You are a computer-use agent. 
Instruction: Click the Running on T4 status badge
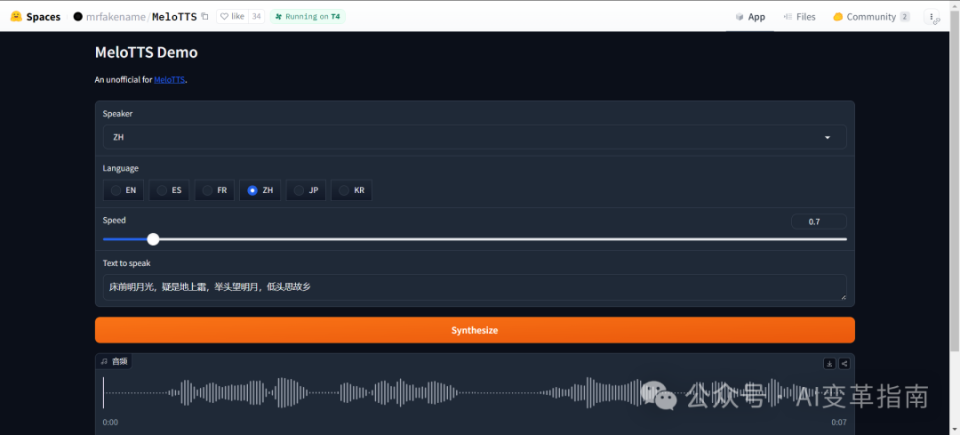coord(307,17)
